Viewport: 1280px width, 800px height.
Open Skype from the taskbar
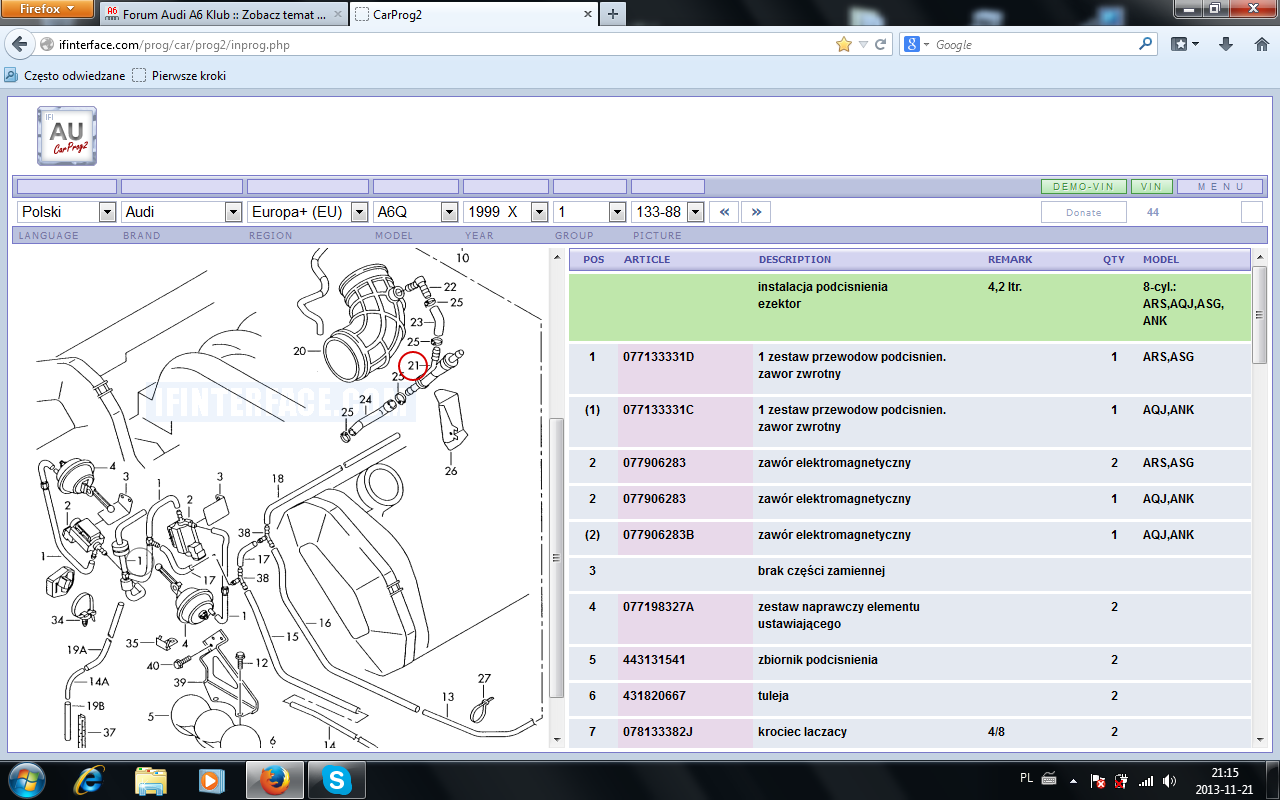[338, 780]
